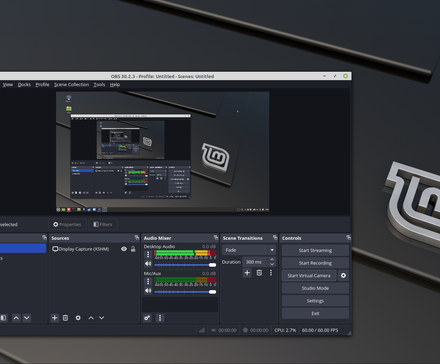The height and width of the screenshot is (364, 440).
Task: Click the recording timer 00:00:00
Action: tap(259, 330)
